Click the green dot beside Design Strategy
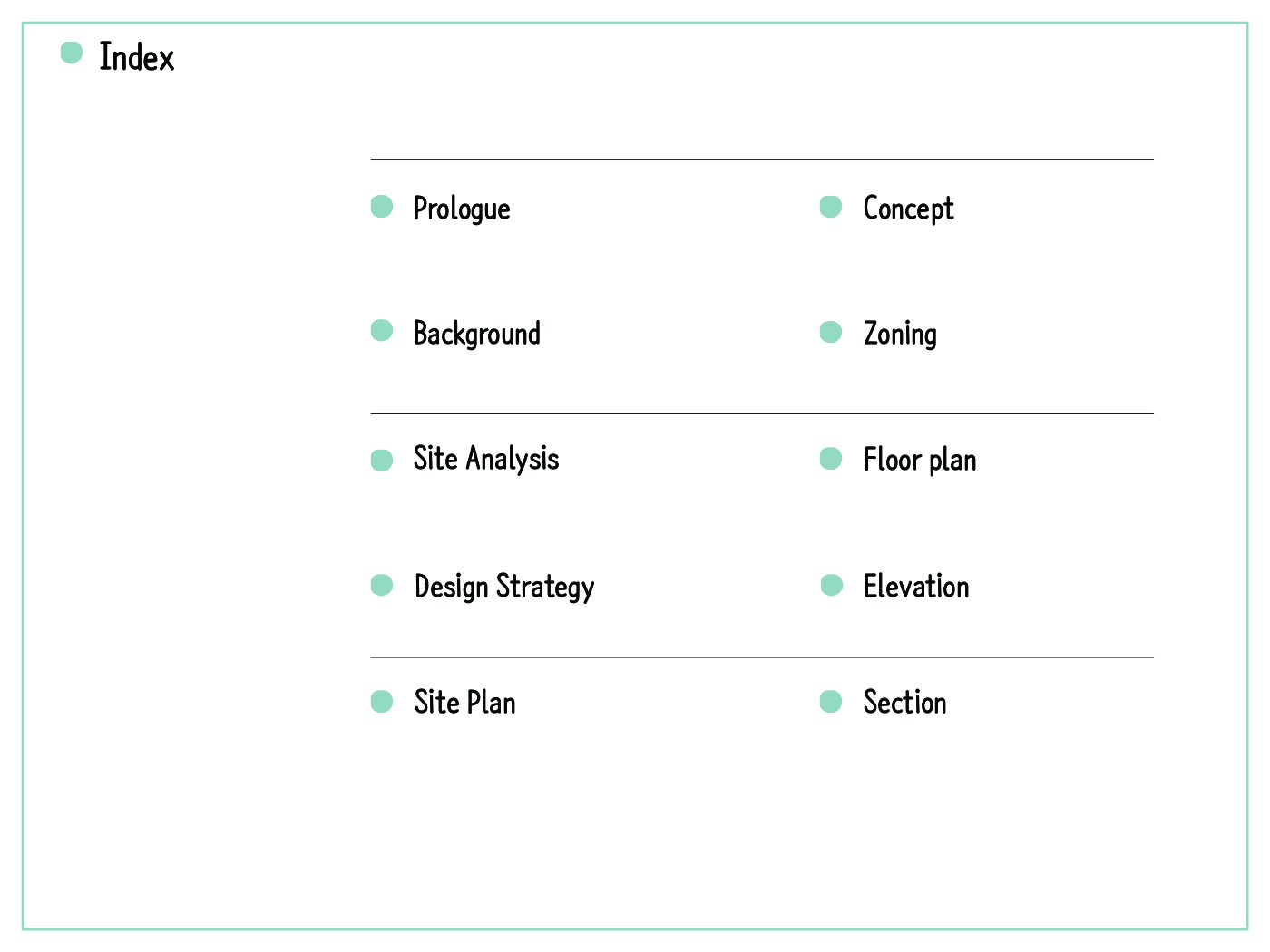Viewport: 1270px width, 952px height. pyautogui.click(x=382, y=586)
